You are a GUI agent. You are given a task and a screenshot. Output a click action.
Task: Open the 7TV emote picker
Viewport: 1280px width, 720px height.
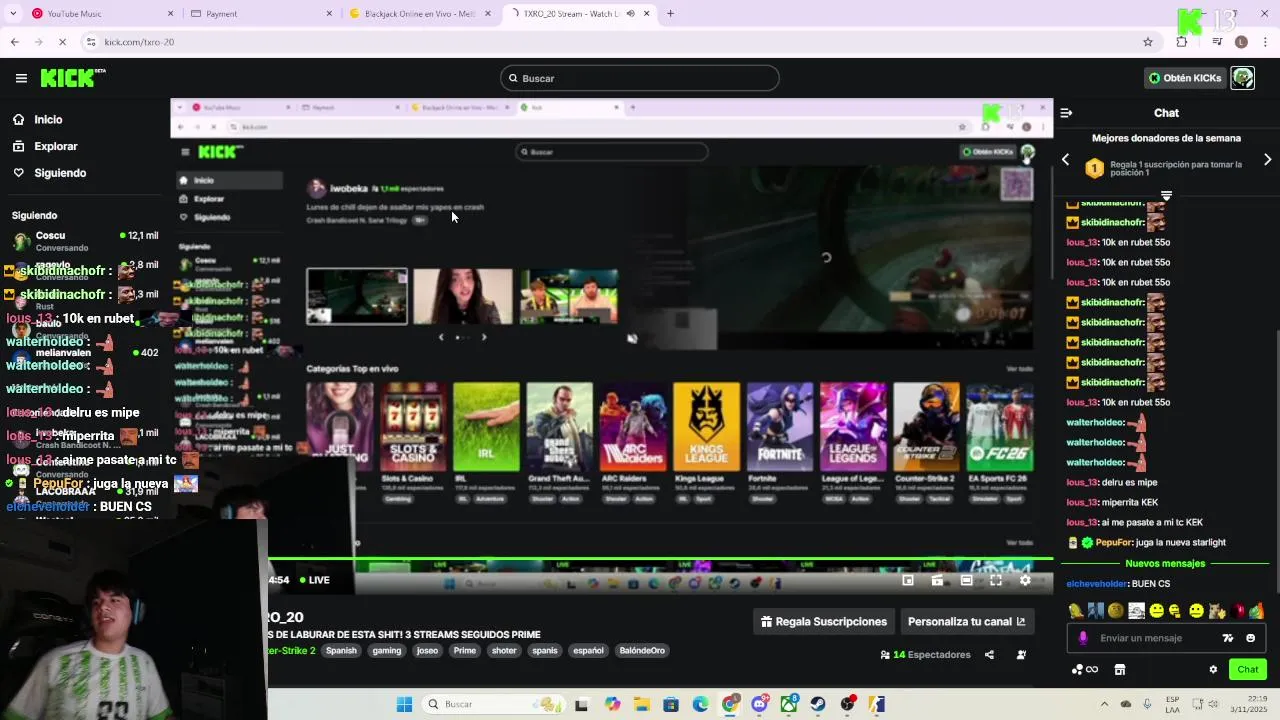point(1228,638)
